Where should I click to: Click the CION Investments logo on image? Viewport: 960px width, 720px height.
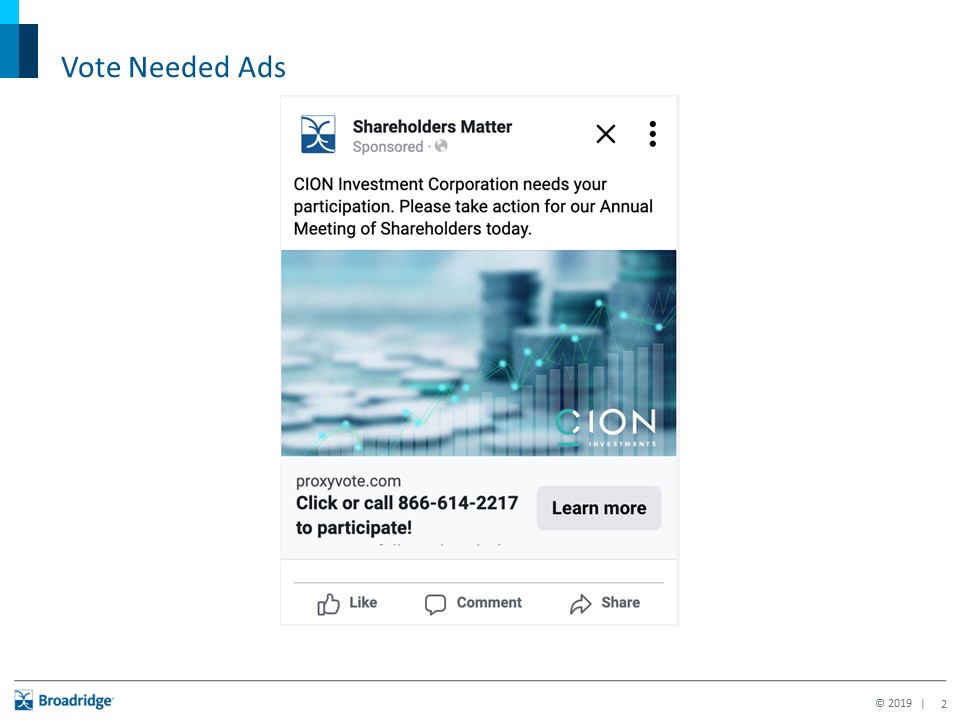[x=606, y=426]
